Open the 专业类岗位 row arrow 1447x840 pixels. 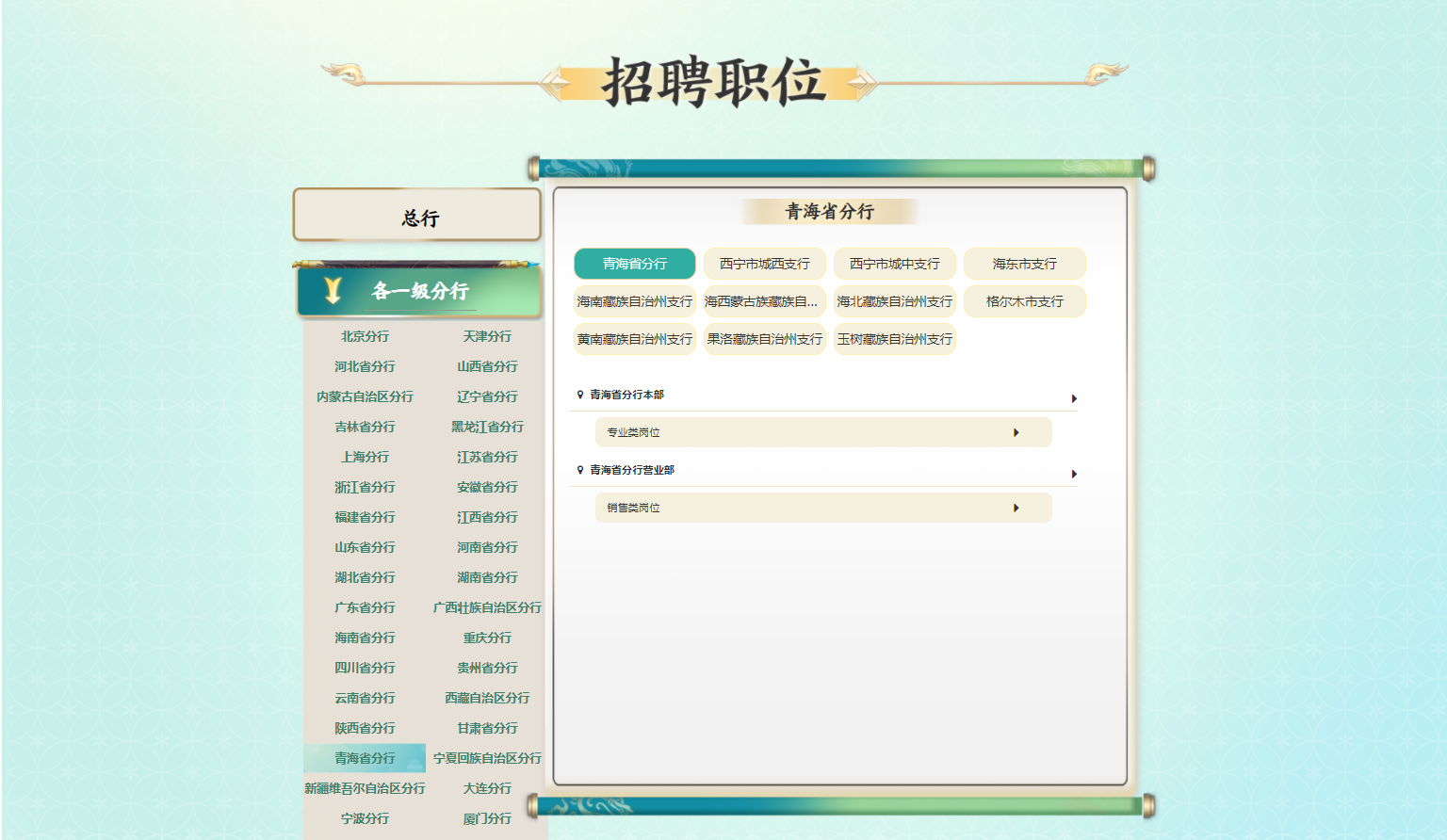point(1016,432)
